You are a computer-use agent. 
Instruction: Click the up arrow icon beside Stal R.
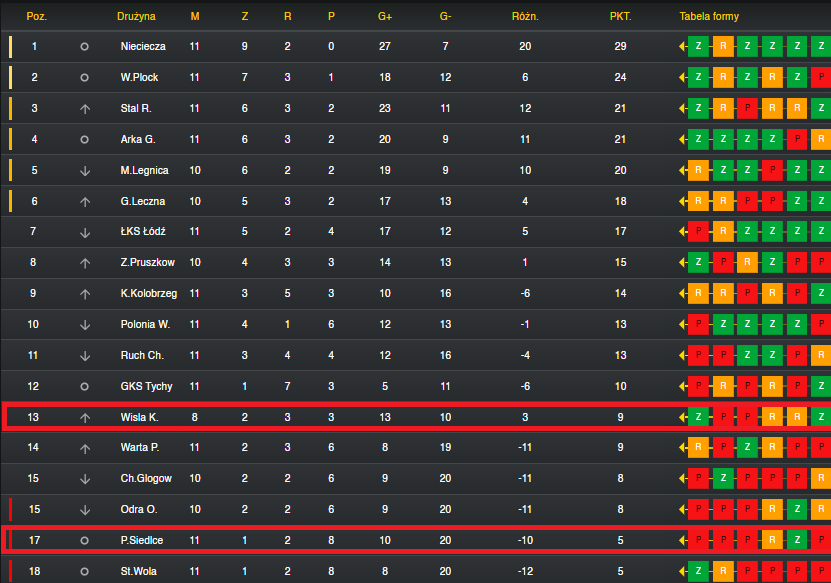point(85,109)
